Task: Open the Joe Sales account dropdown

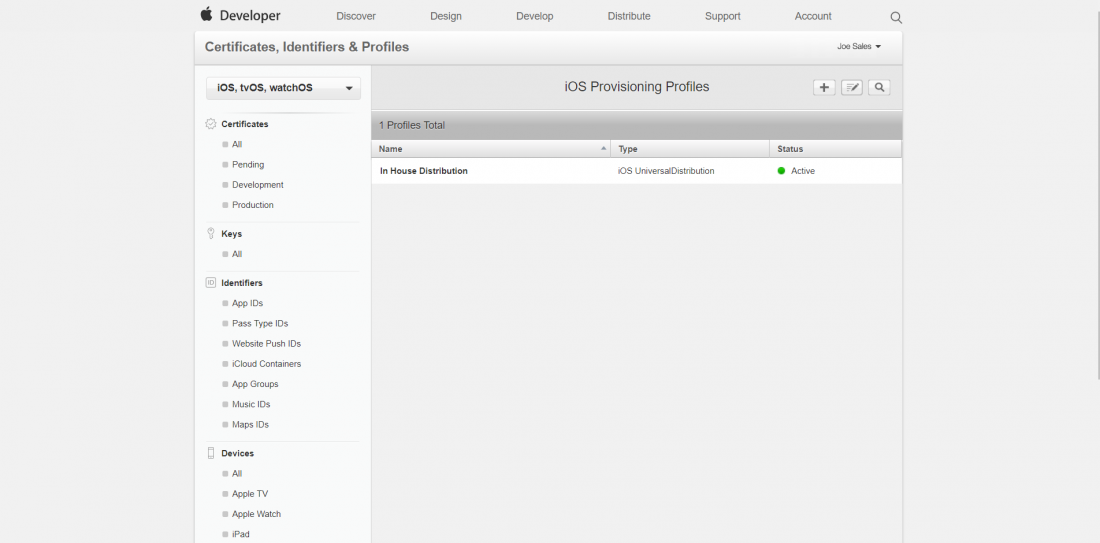Action: coord(859,46)
